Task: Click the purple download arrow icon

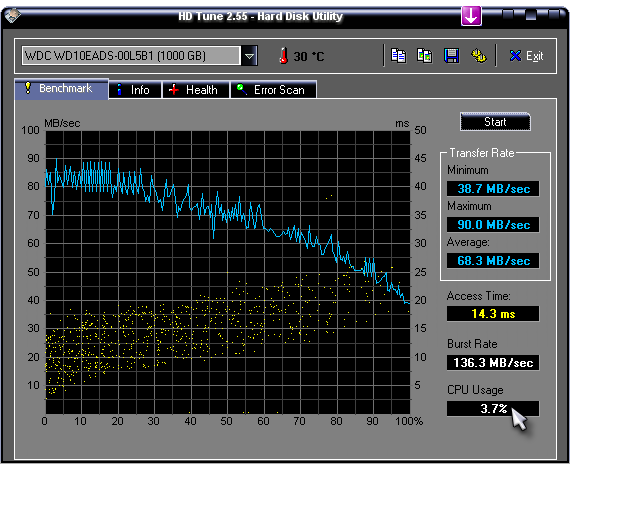Action: click(471, 16)
